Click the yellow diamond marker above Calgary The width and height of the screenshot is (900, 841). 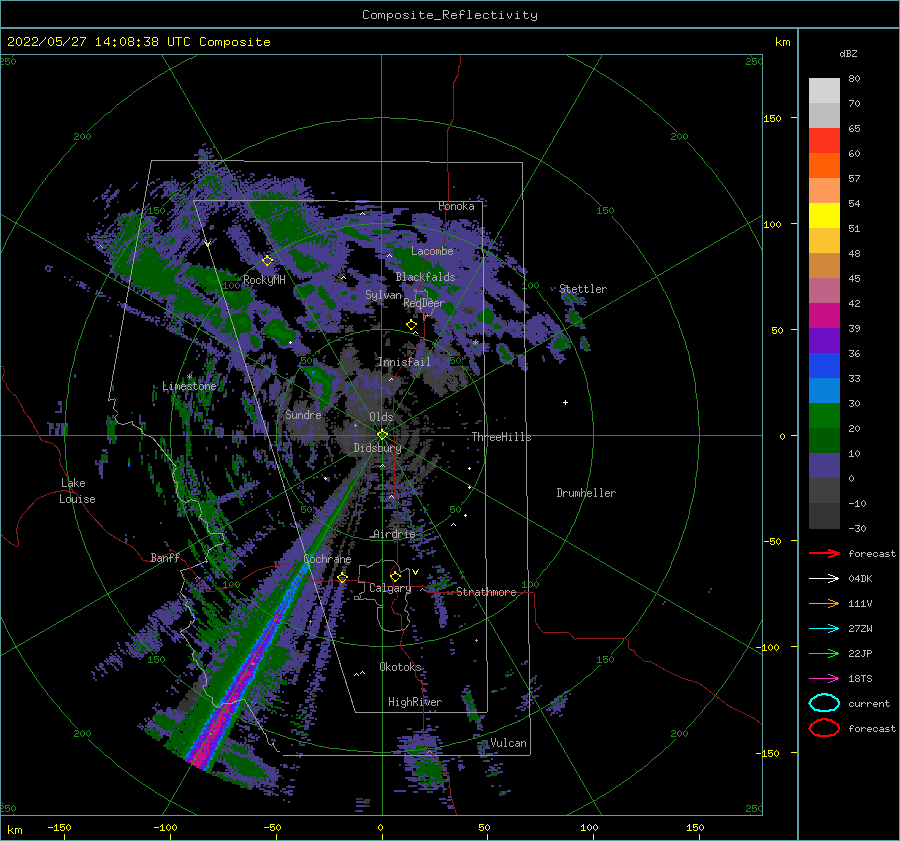click(395, 576)
